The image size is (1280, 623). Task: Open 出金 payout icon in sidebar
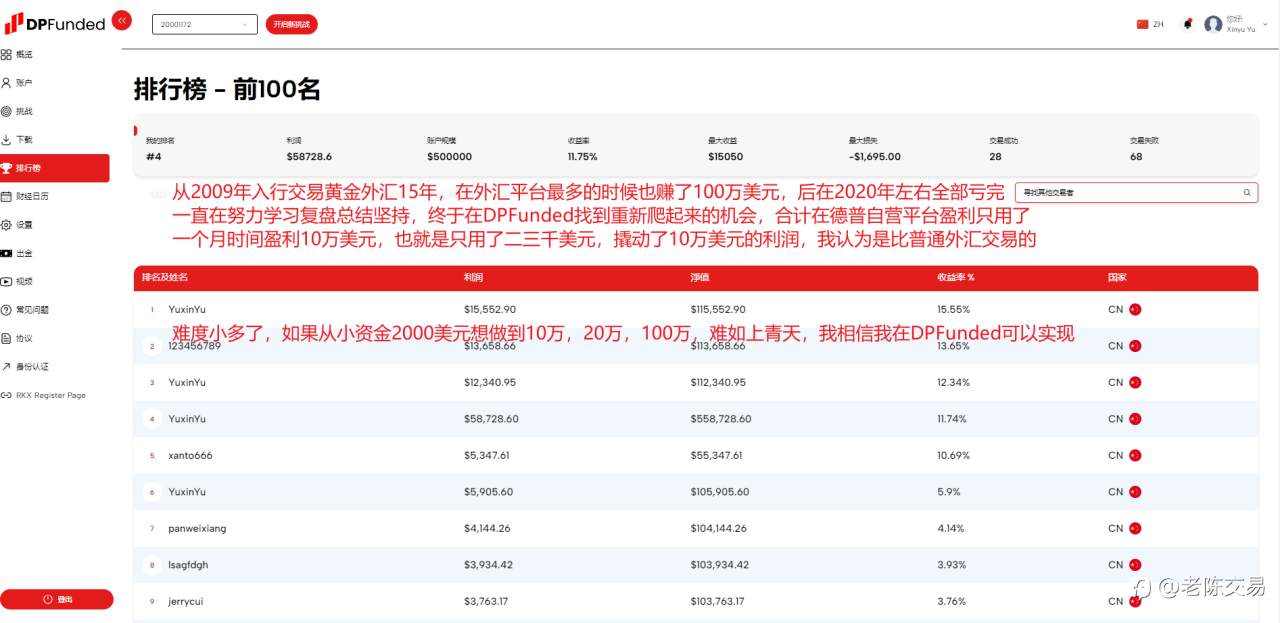[x=6, y=253]
